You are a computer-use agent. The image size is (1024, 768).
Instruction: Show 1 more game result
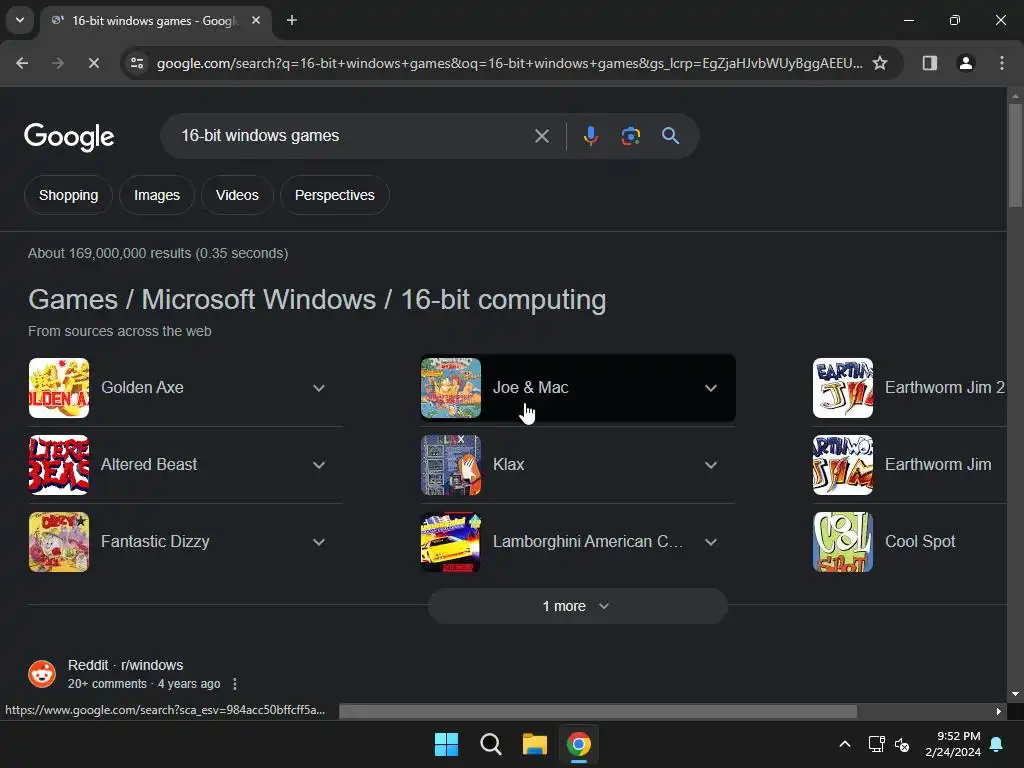(x=577, y=606)
